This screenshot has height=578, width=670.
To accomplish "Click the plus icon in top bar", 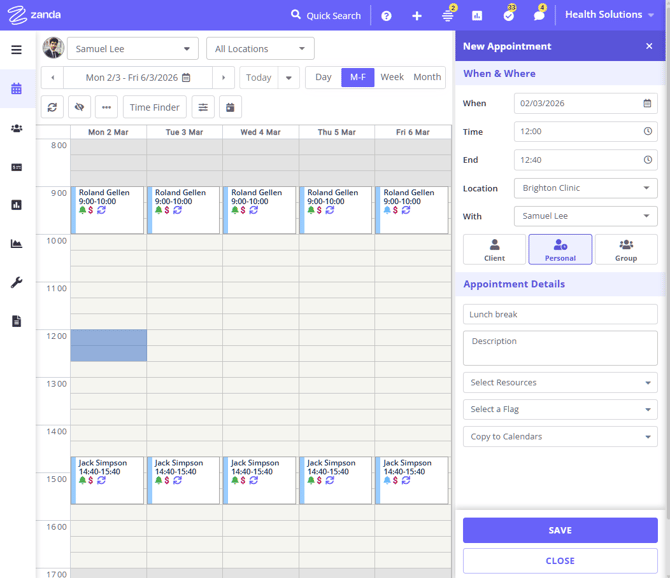I will (417, 16).
